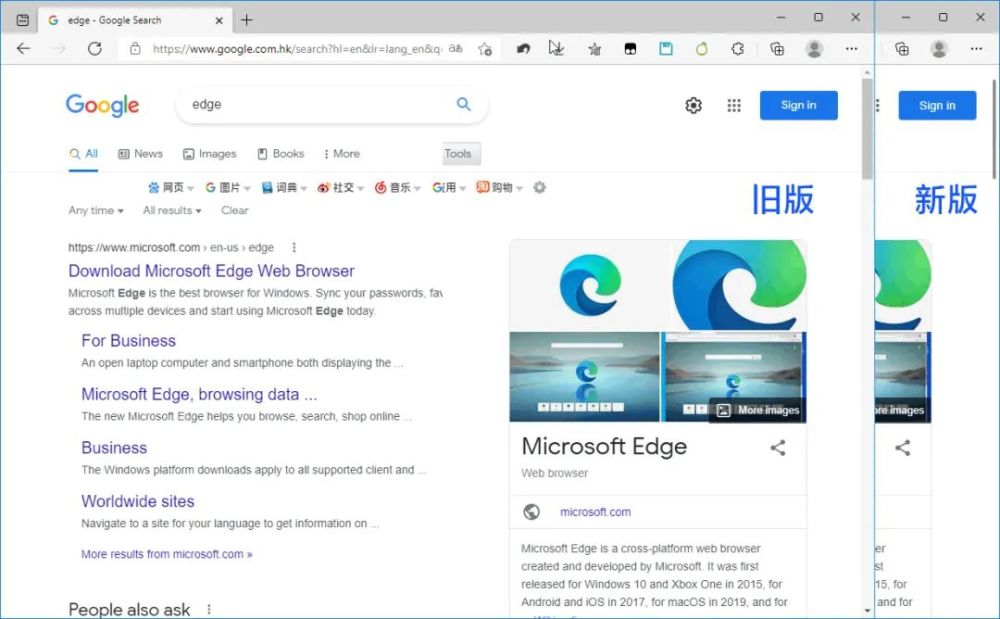The width and height of the screenshot is (1000, 619).
Task: Click the teal floppy-disk extension icon
Action: 666,48
